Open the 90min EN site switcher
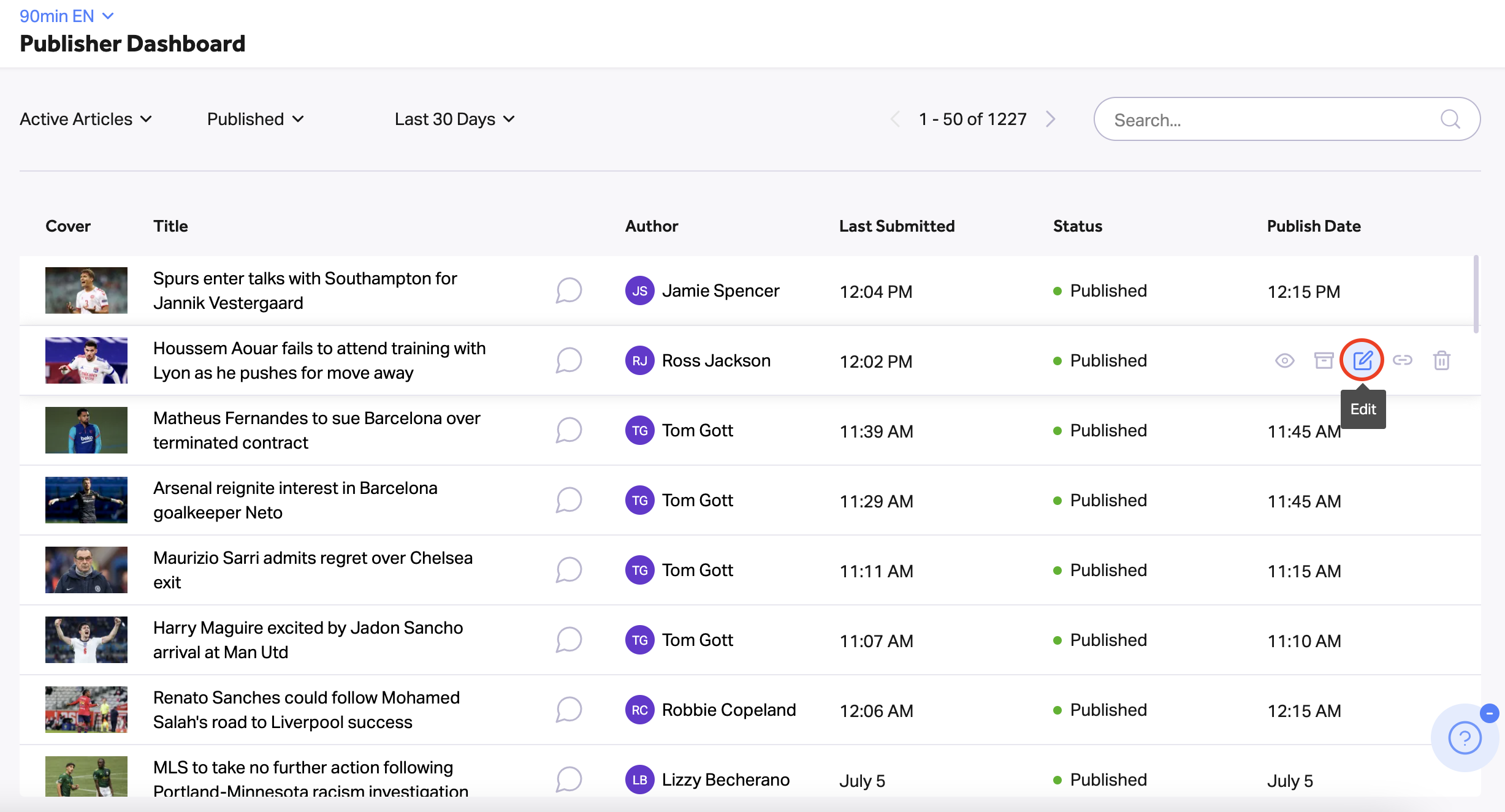1505x812 pixels. (67, 16)
